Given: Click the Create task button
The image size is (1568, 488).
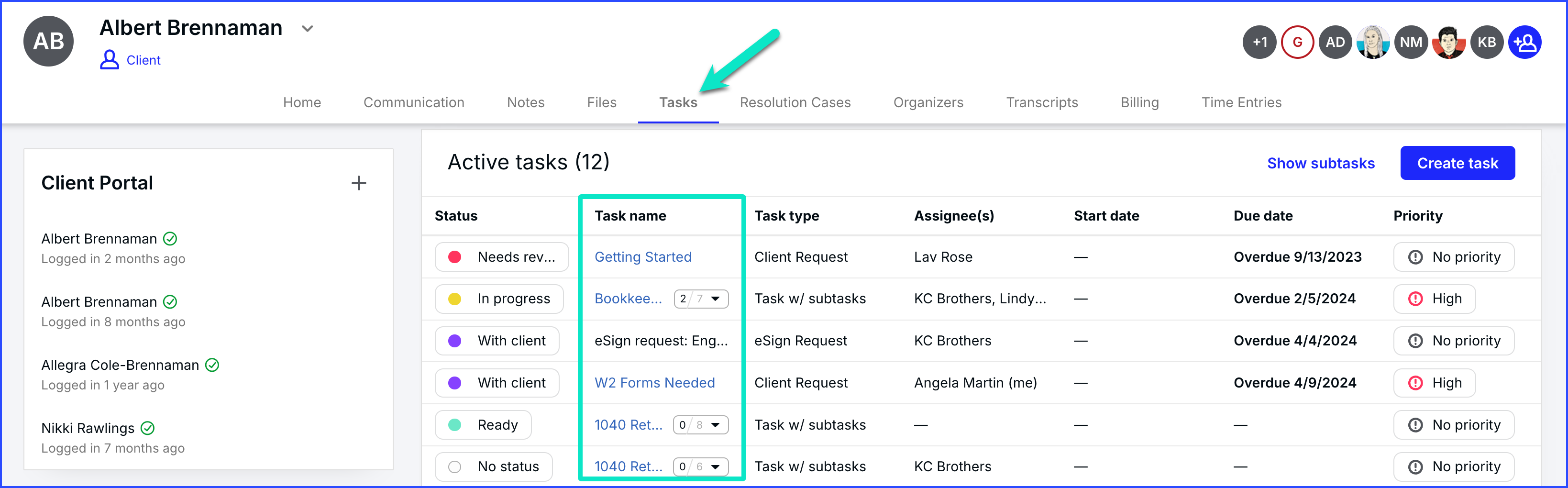Looking at the screenshot, I should click(1457, 163).
